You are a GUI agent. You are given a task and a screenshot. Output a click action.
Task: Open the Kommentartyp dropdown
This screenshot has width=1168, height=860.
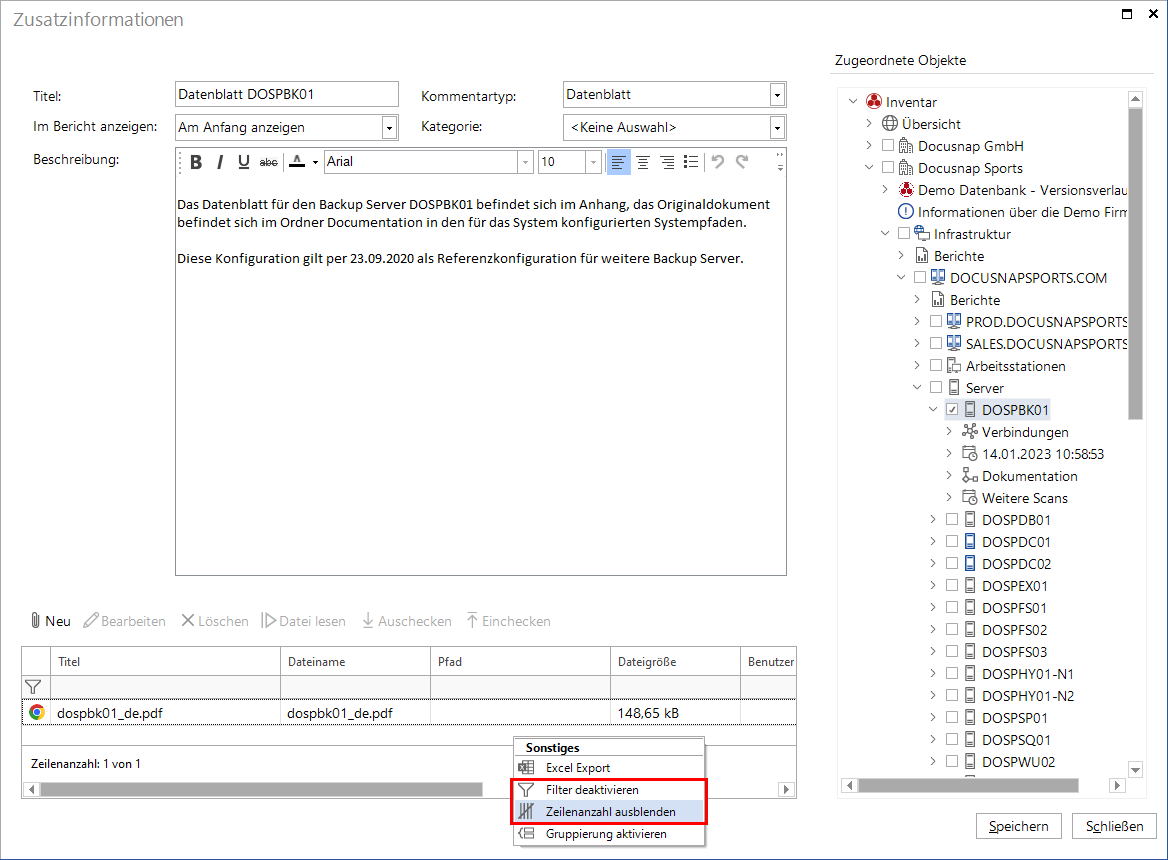coord(777,95)
